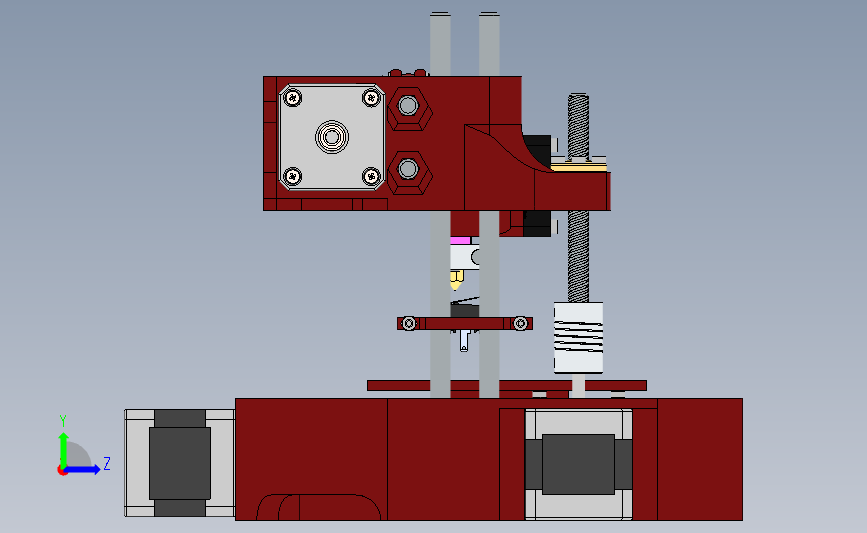This screenshot has width=867, height=533.
Task: Select the top-left screw on the carriage motor
Action: (293, 98)
